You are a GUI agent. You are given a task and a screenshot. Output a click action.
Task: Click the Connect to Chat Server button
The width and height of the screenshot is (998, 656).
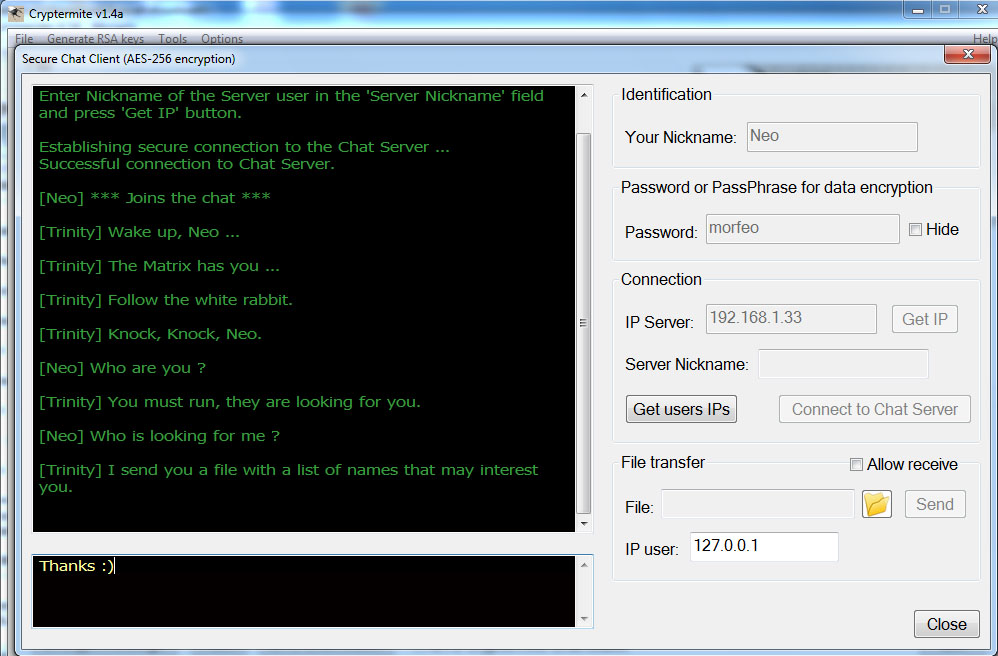(x=875, y=409)
